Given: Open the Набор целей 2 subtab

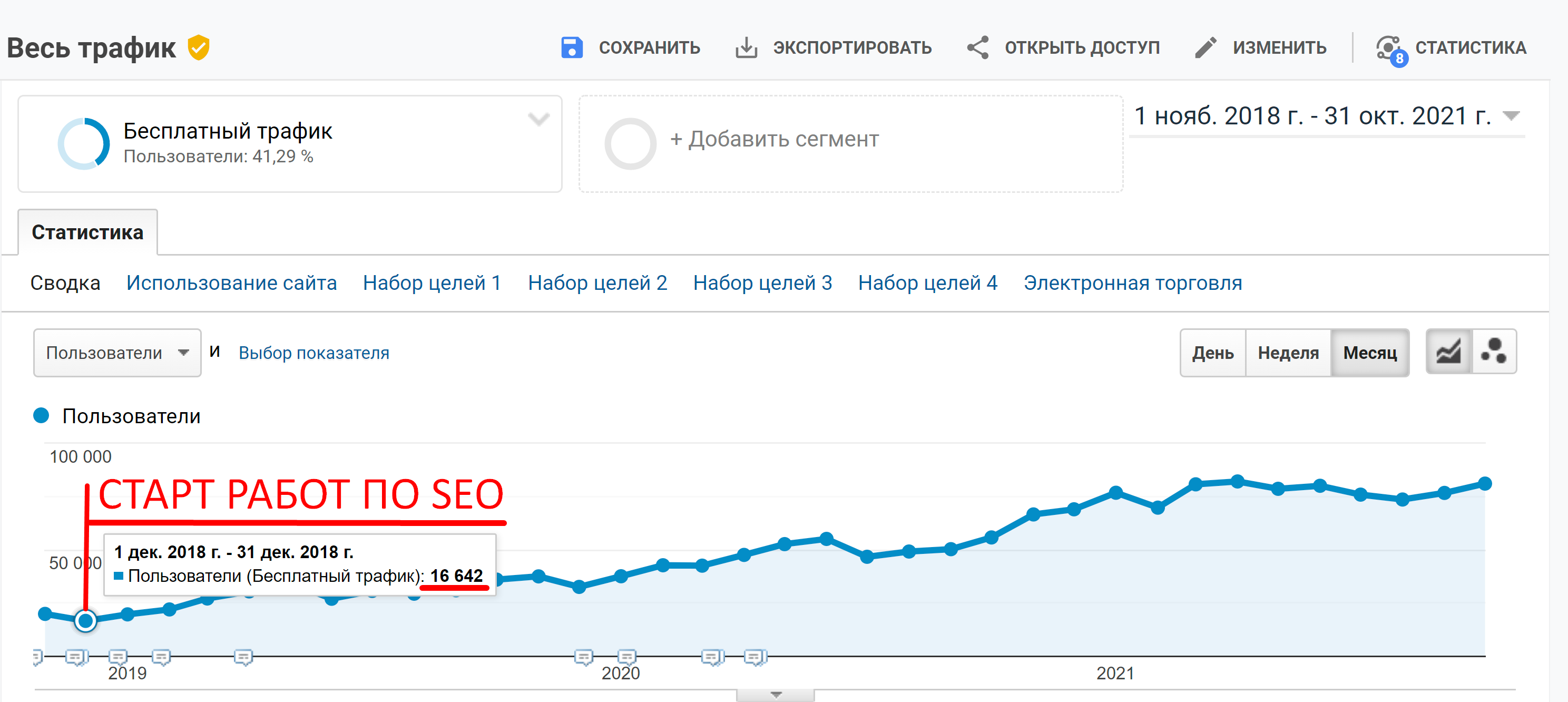Looking at the screenshot, I should pos(597,283).
